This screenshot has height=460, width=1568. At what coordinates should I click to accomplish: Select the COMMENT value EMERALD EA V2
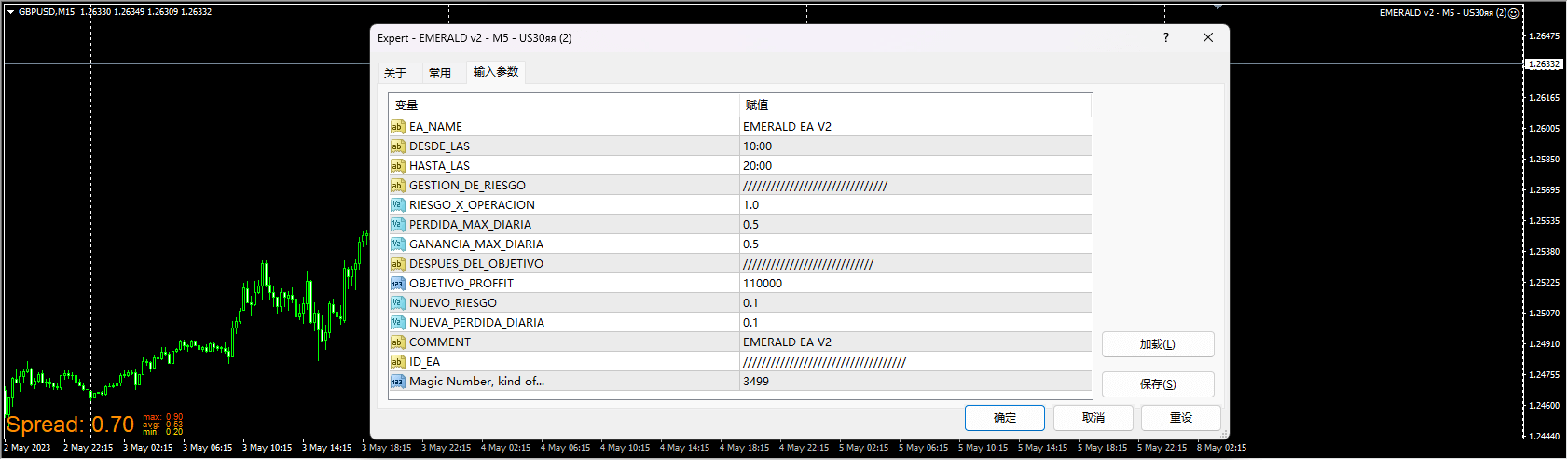(x=915, y=342)
